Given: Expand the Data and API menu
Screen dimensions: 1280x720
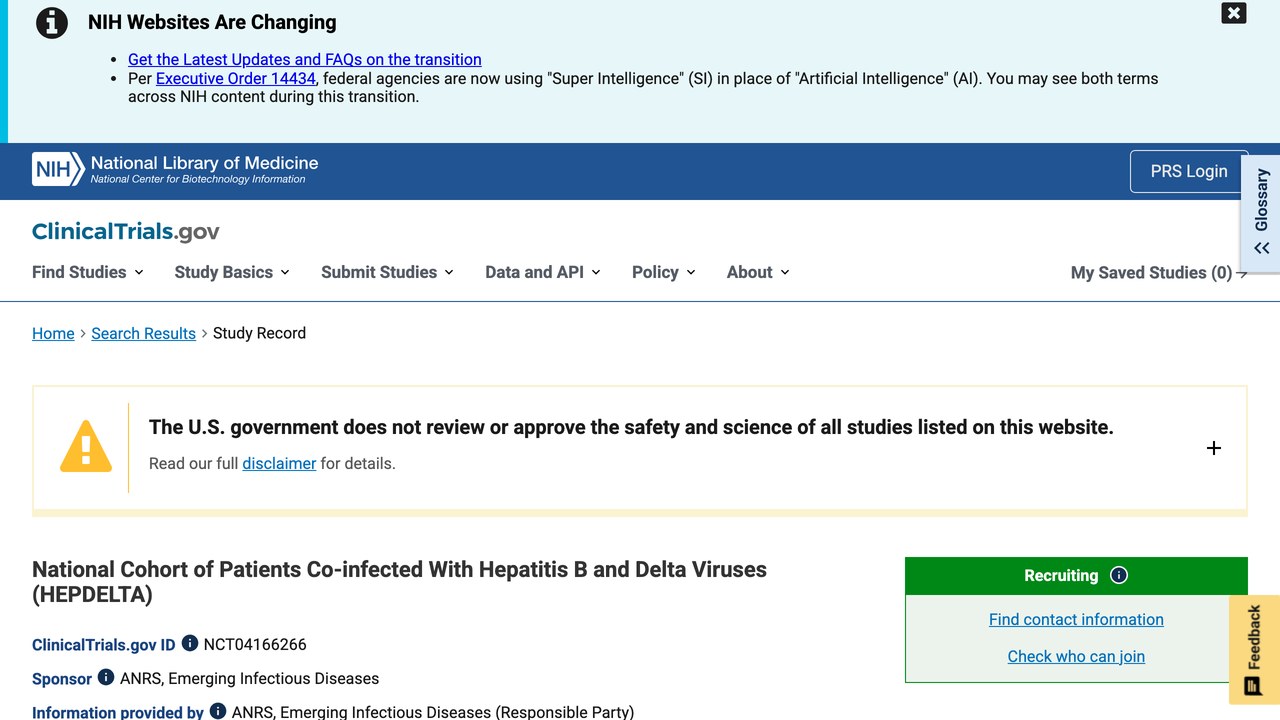Looking at the screenshot, I should coord(543,272).
